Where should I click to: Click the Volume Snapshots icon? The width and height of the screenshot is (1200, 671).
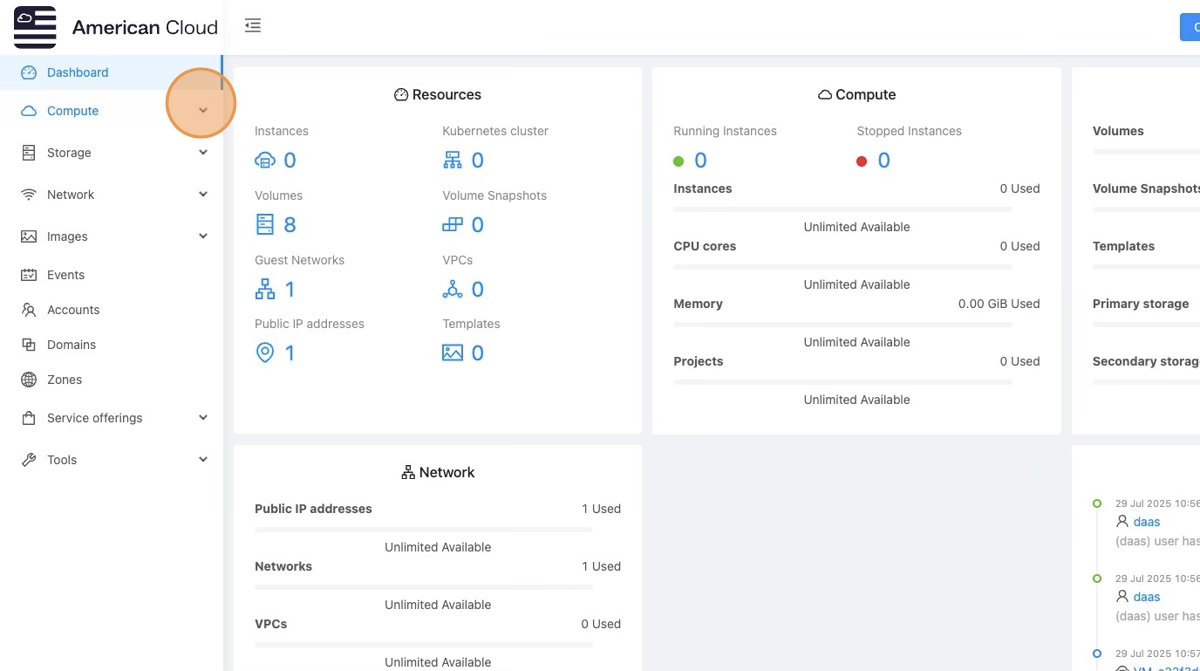coord(453,224)
